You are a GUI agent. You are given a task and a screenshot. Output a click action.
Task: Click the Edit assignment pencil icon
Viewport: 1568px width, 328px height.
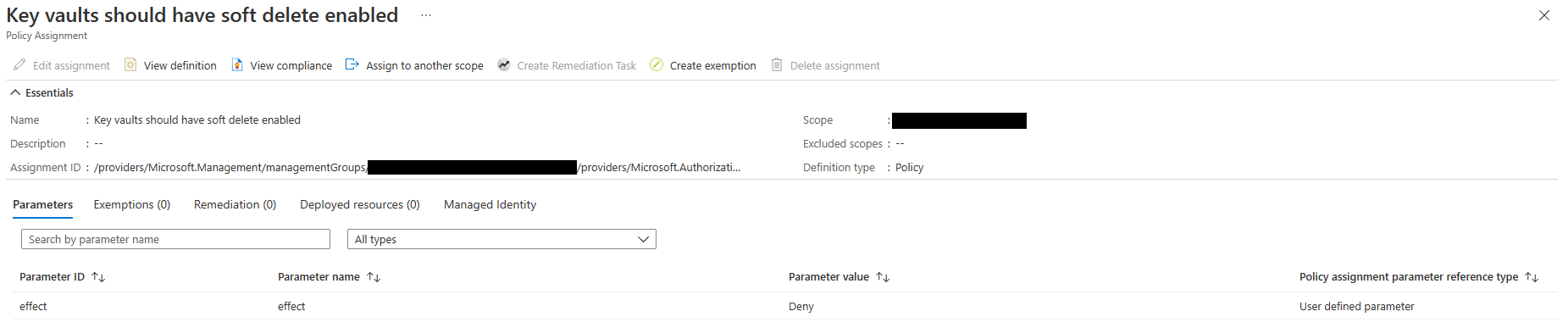tap(19, 65)
